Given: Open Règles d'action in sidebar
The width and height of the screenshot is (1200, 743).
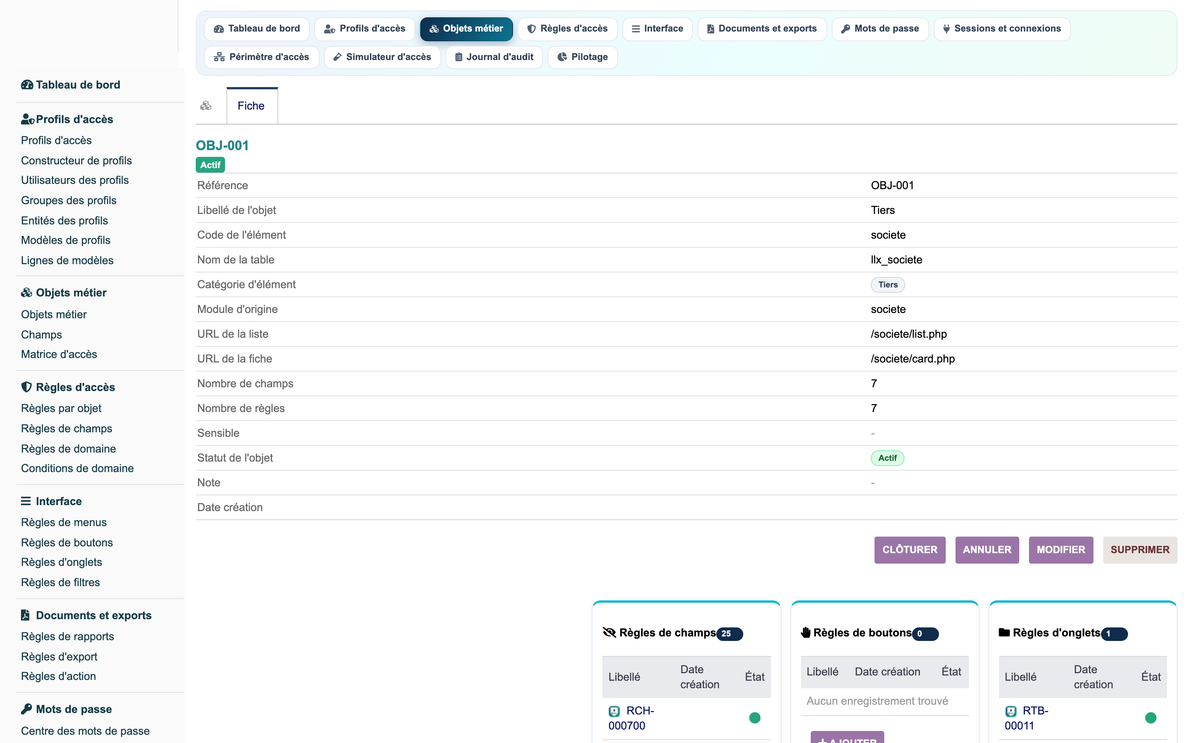Looking at the screenshot, I should [x=59, y=677].
